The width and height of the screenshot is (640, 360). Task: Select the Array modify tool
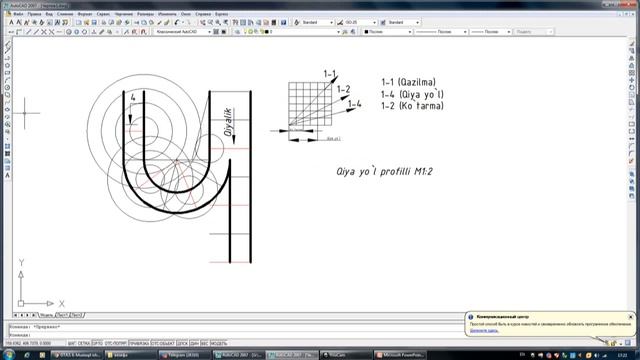click(x=631, y=73)
